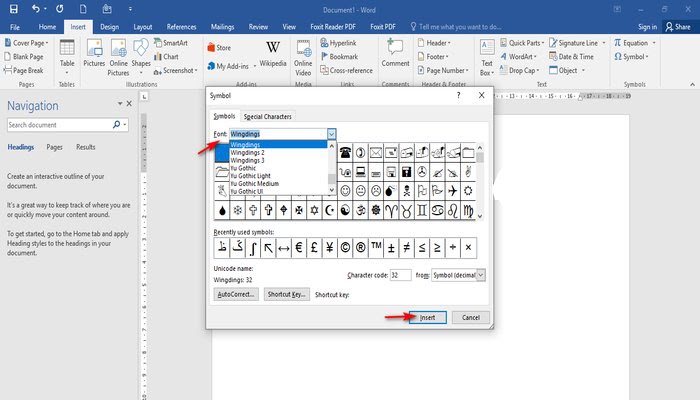Cancel the Symbol dialog

click(471, 317)
